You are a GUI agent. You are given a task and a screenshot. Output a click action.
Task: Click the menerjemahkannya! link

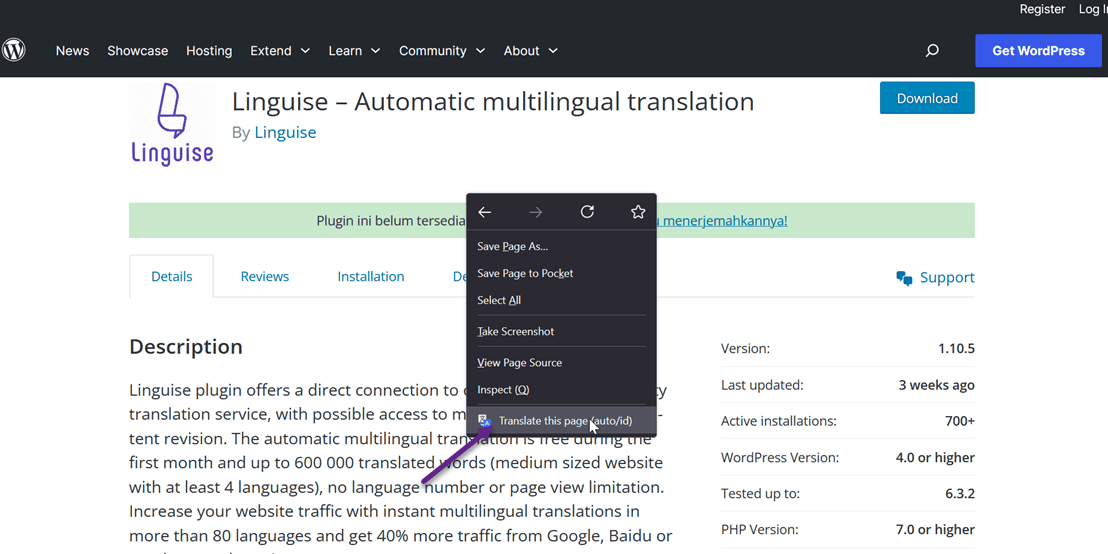click(722, 220)
